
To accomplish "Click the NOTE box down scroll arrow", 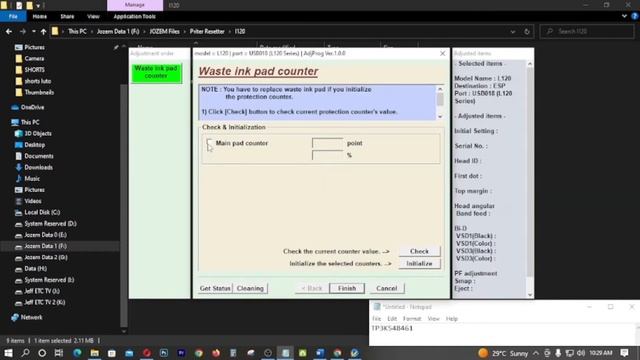I will [x=440, y=117].
